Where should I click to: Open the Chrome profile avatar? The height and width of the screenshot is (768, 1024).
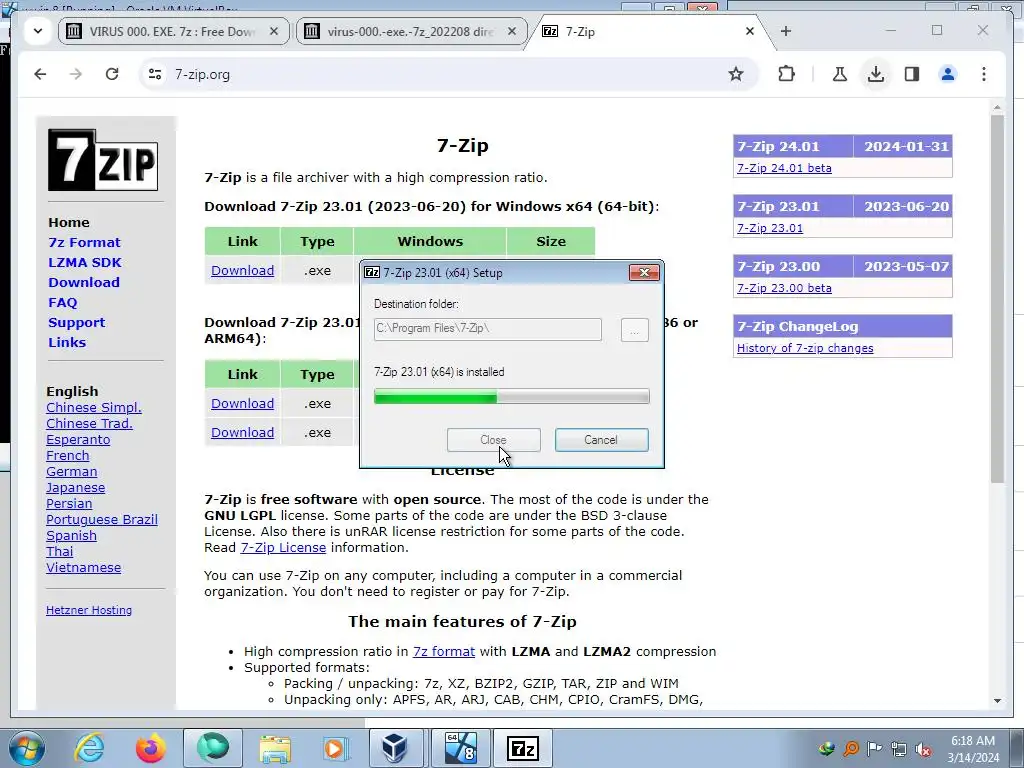coord(948,74)
